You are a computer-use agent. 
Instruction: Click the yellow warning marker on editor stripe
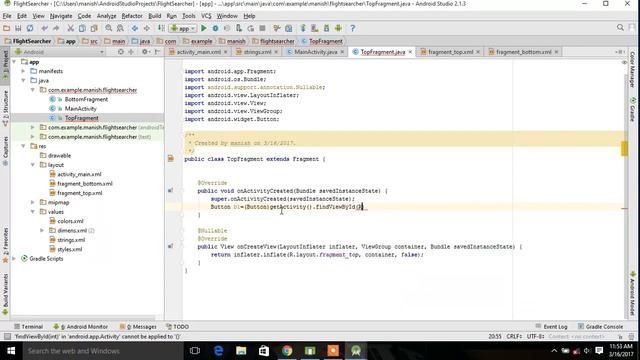point(624,148)
